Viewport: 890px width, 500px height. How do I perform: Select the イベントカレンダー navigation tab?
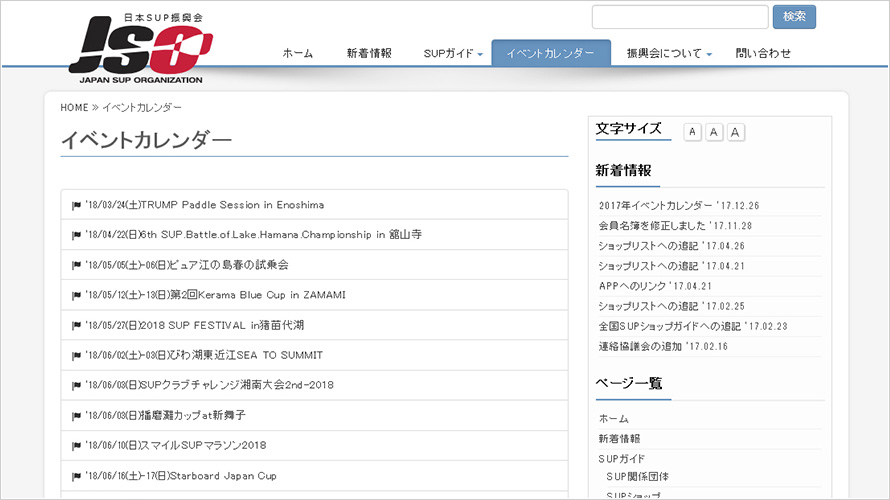point(551,53)
